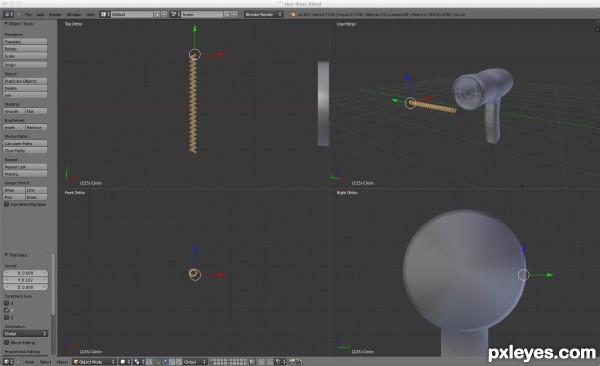This screenshot has height=366, width=600.
Task: Collapse the info header menus
Action: (18, 14)
